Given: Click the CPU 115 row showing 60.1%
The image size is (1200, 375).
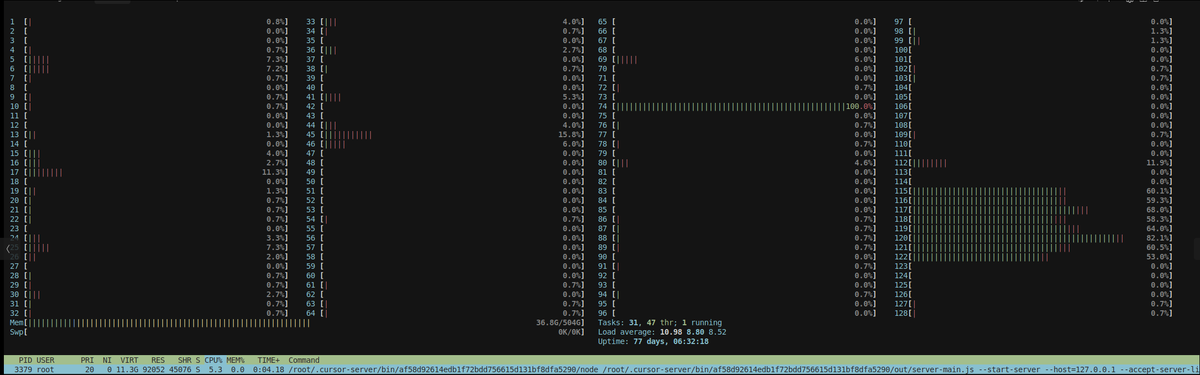Looking at the screenshot, I should 1033,190.
